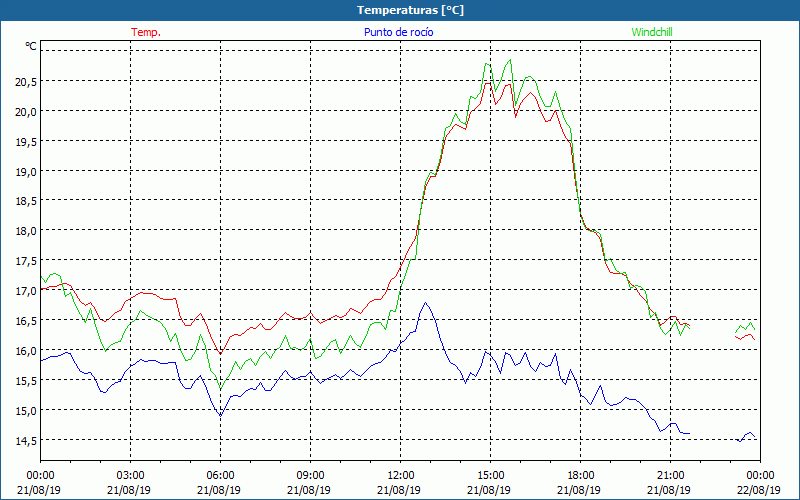Viewport: 800px width, 500px height.
Task: Click the 06:00 time axis label
Action: [x=221, y=475]
